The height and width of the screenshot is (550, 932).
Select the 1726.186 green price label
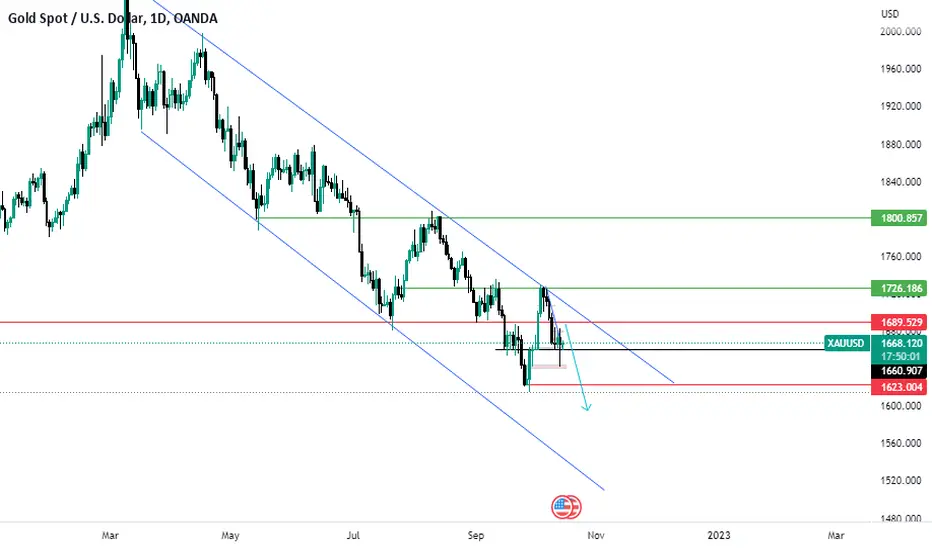tap(899, 288)
